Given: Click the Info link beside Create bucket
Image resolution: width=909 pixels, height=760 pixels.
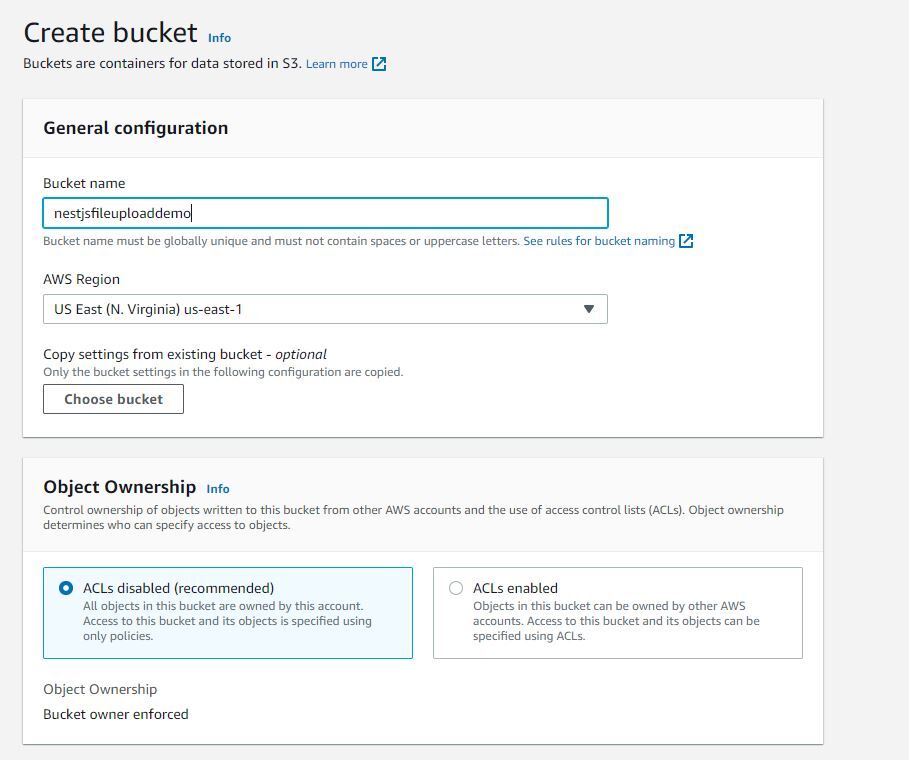Looking at the screenshot, I should [x=219, y=38].
